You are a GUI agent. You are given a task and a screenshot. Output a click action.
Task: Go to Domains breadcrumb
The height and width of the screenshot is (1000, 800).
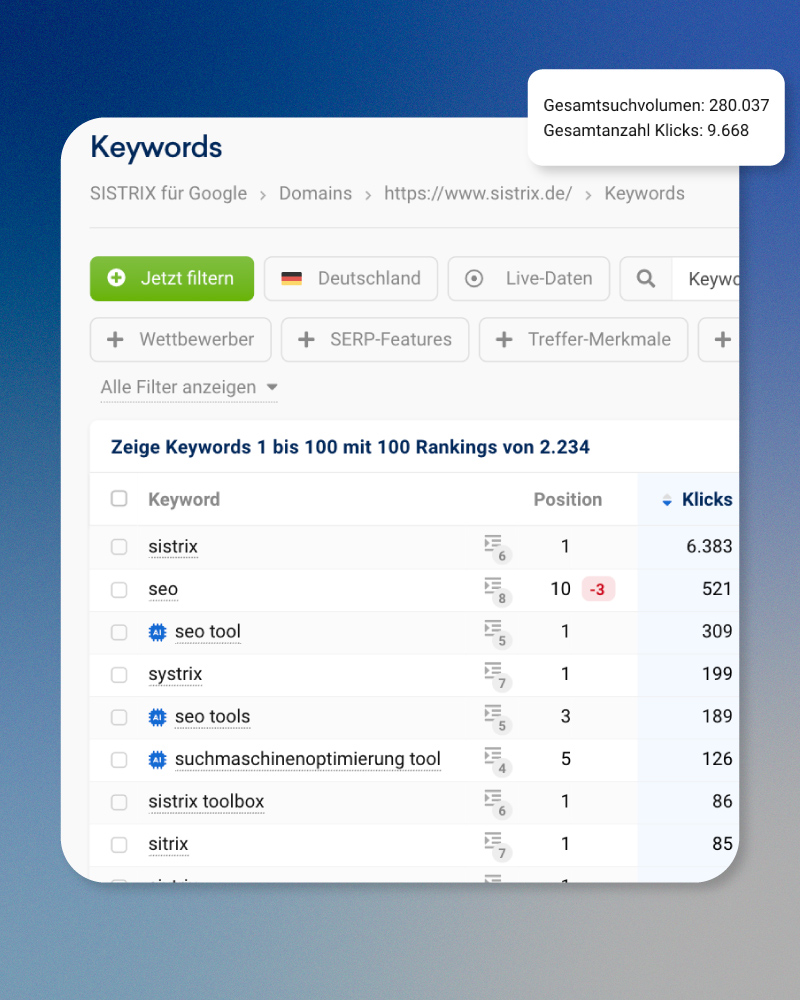(x=315, y=194)
